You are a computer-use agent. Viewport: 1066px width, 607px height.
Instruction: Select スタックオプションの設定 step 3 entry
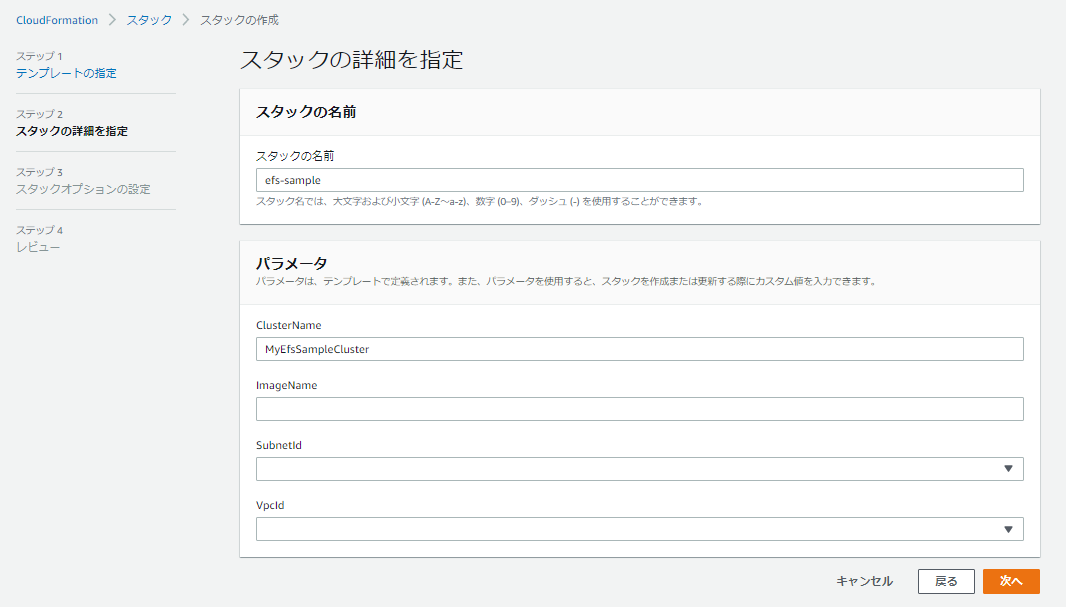83,189
